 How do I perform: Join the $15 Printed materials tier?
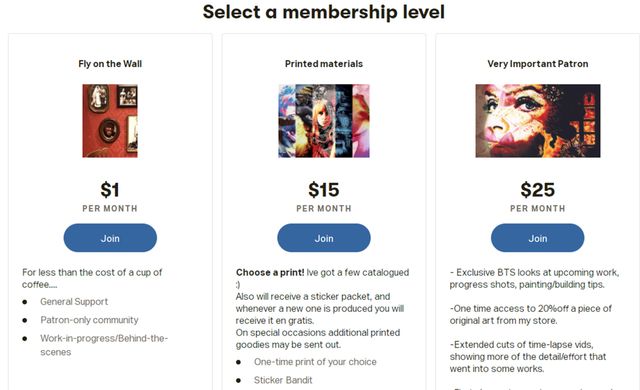(x=324, y=238)
